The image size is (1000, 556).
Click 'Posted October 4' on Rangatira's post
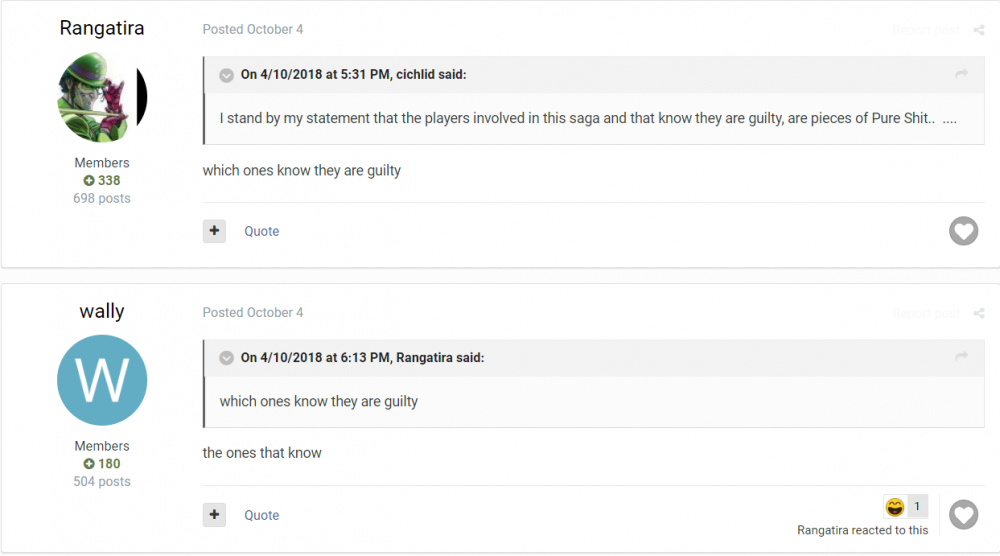pyautogui.click(x=253, y=30)
